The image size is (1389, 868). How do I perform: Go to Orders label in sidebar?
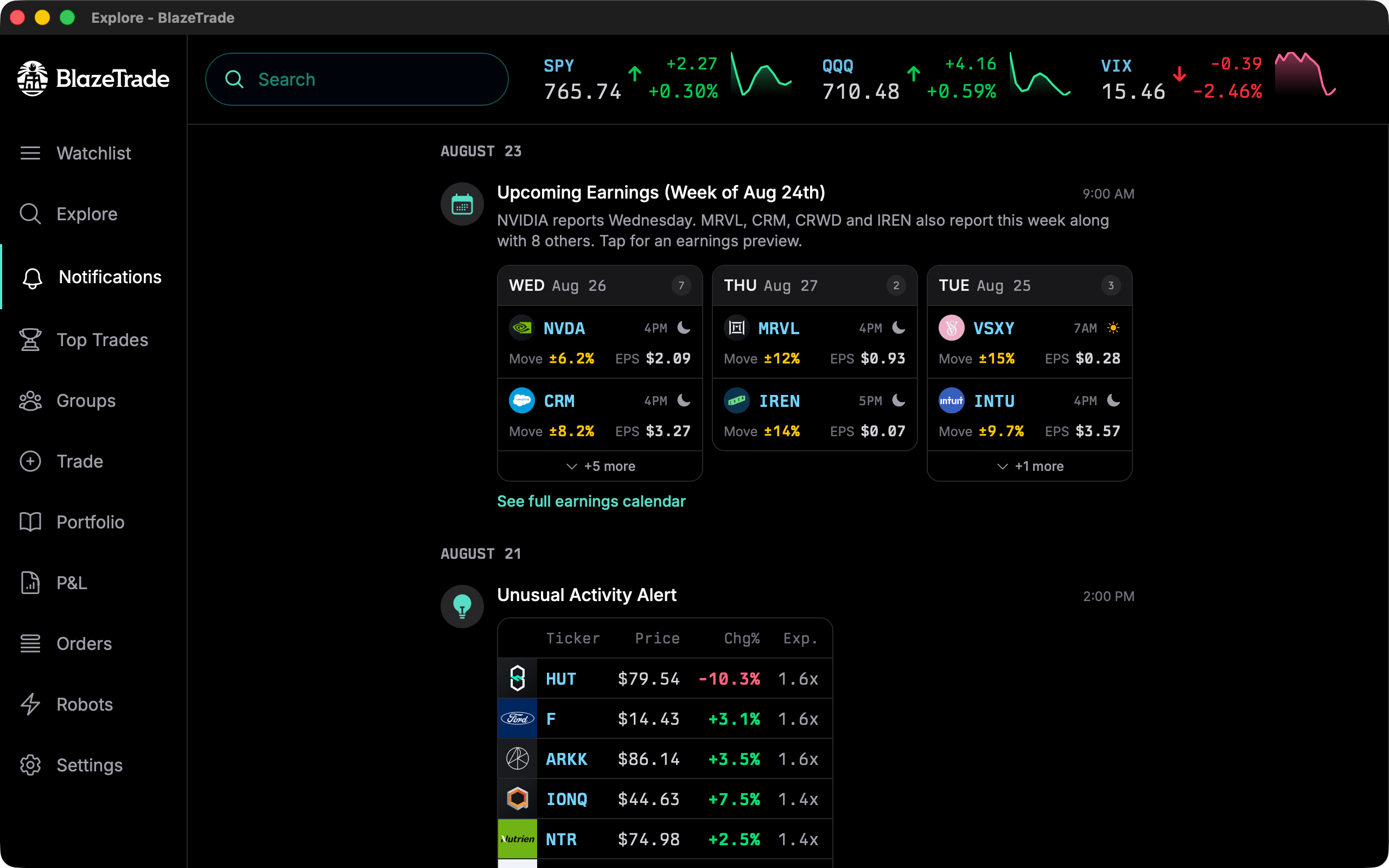85,643
